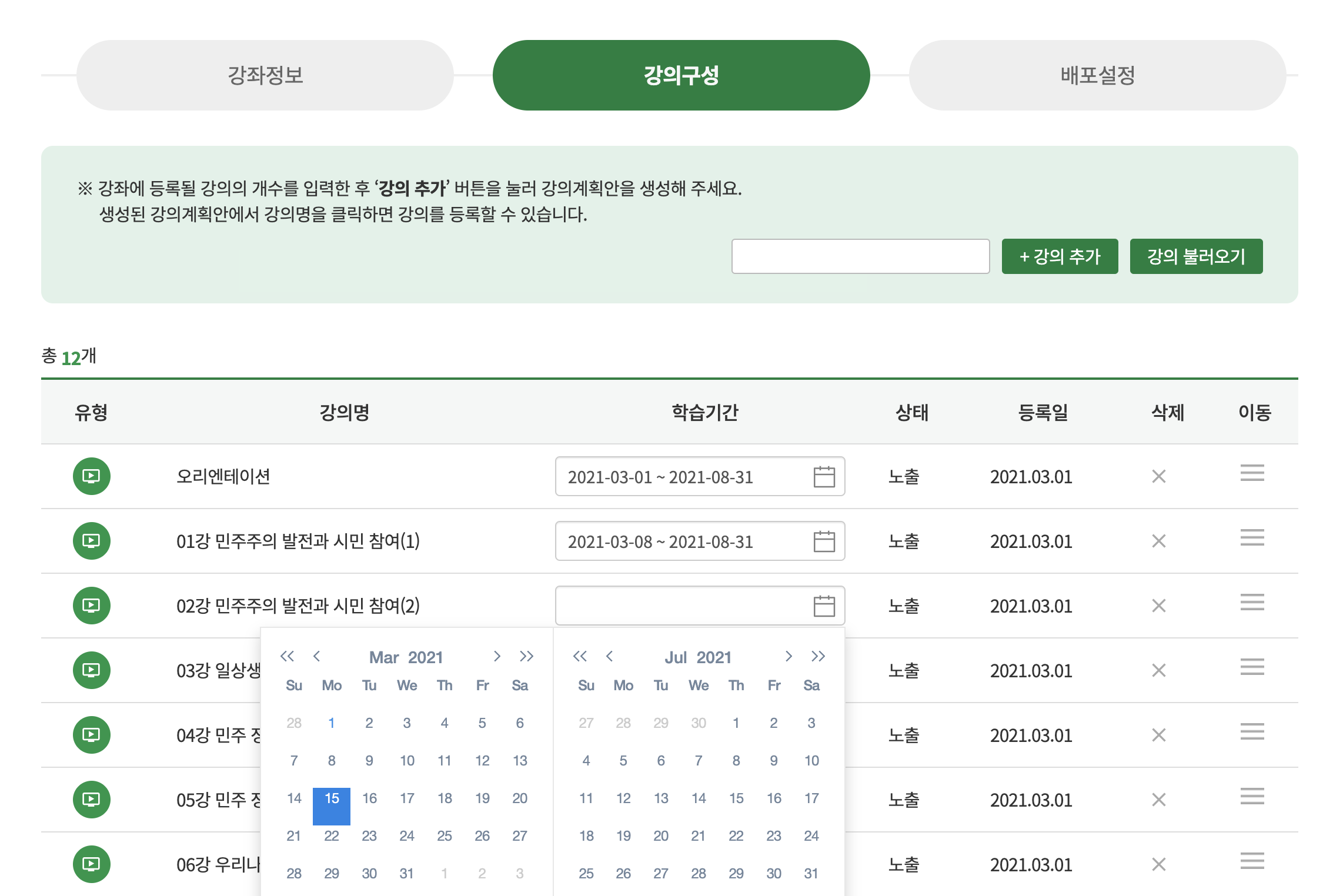The image size is (1343, 896).
Task: Click video type icon of 04강 row
Action: click(91, 735)
